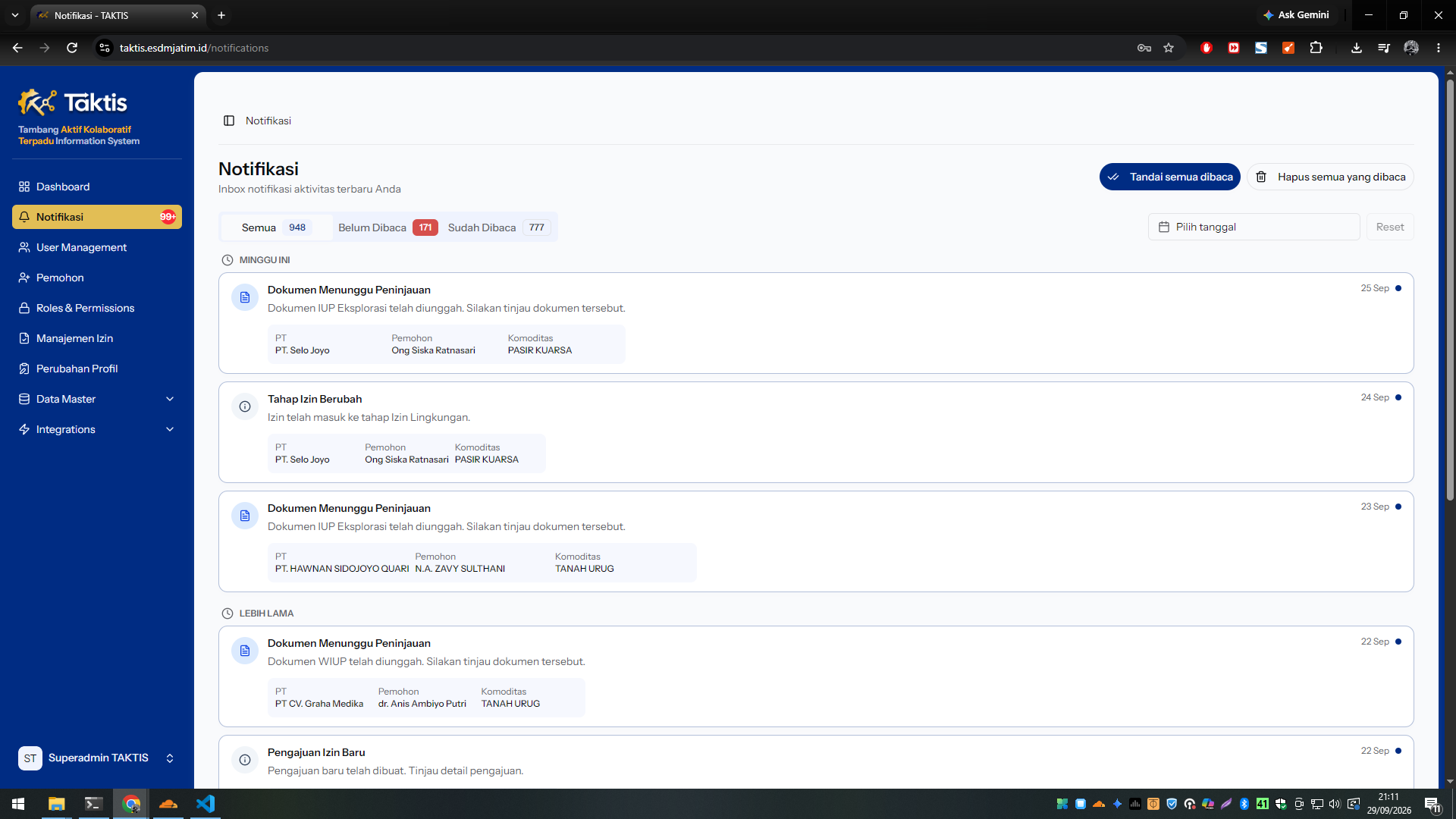Click the Notifikasi bell icon in sidebar
Image resolution: width=1456 pixels, height=819 pixels.
[24, 217]
